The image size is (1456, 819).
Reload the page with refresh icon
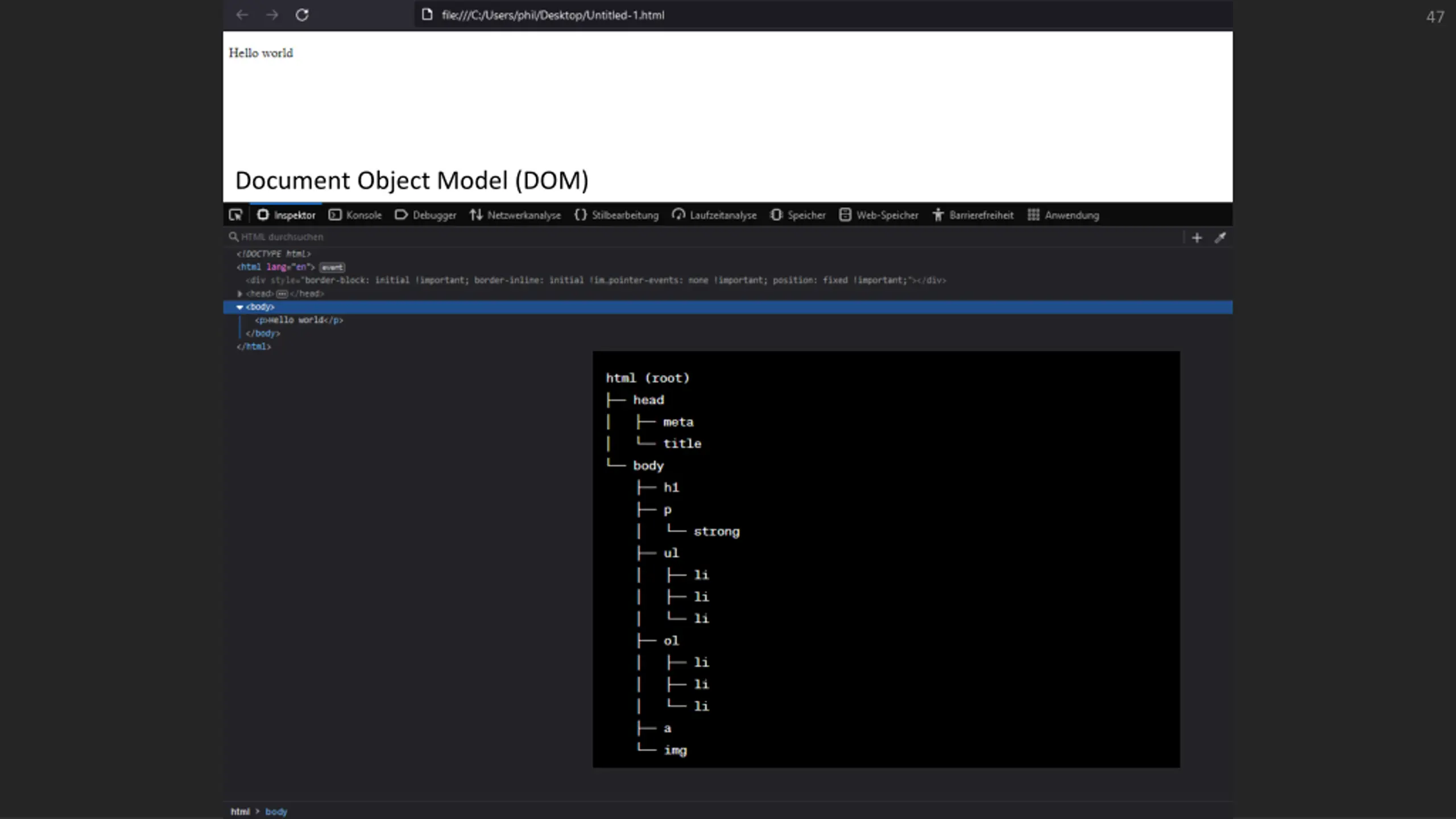coord(302,15)
